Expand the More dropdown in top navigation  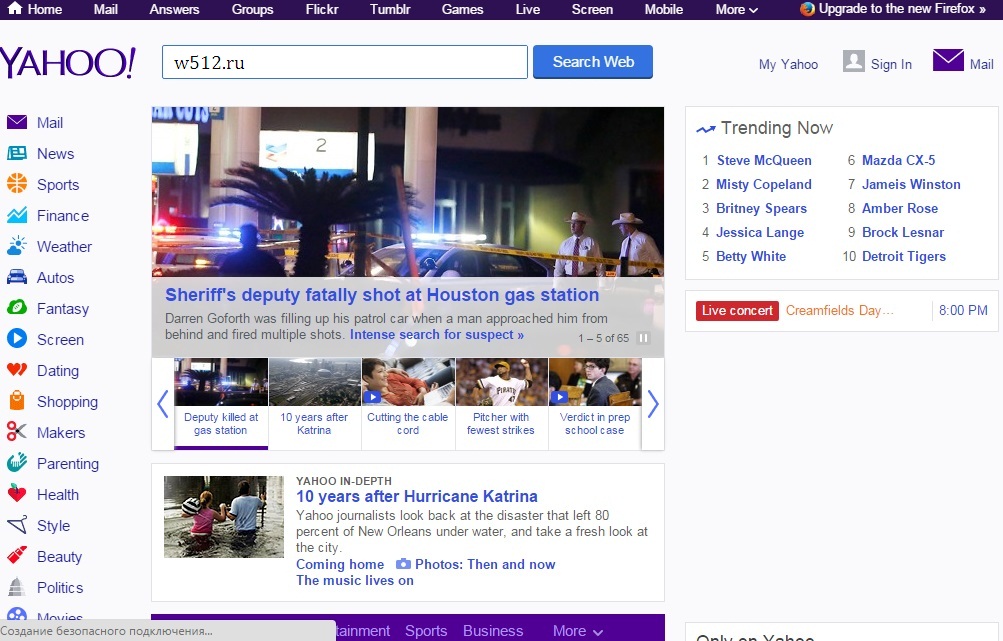point(736,10)
